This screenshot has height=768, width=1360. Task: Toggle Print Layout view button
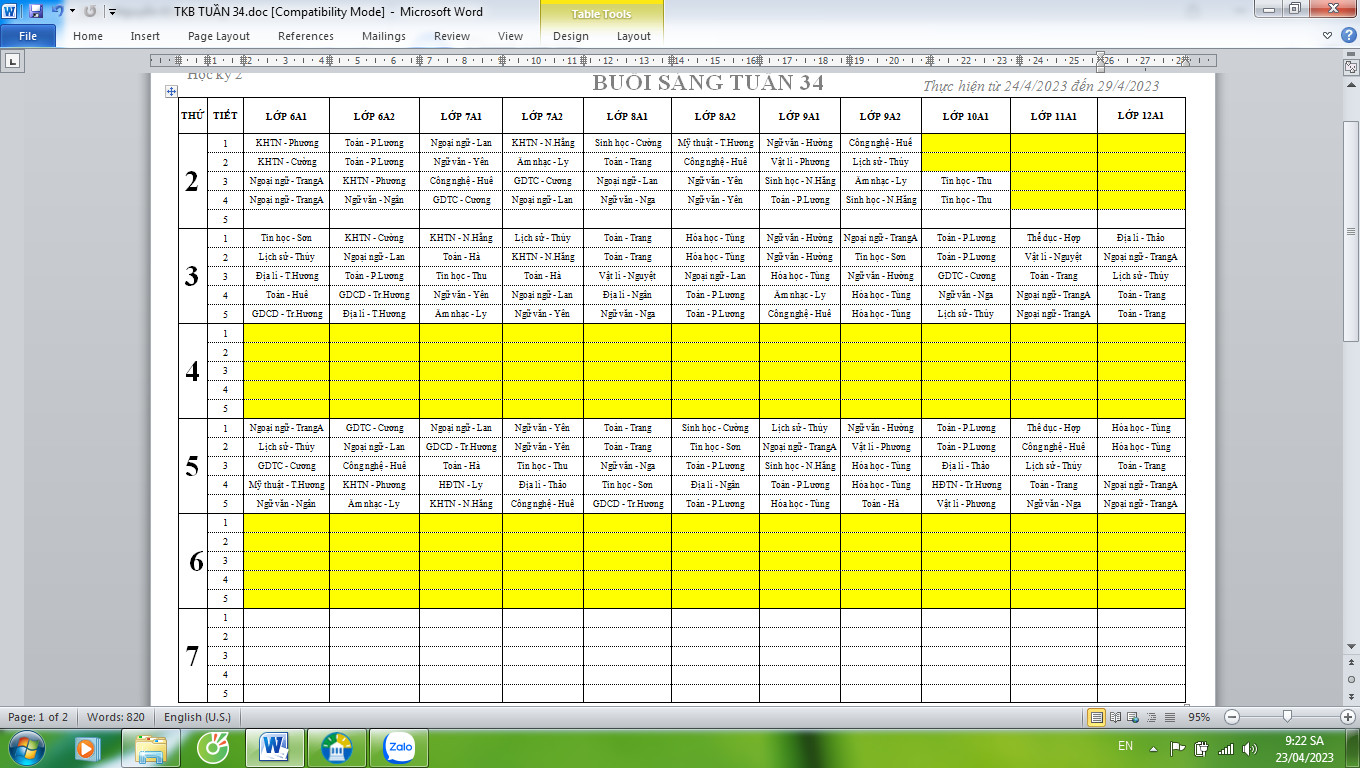coord(1097,717)
